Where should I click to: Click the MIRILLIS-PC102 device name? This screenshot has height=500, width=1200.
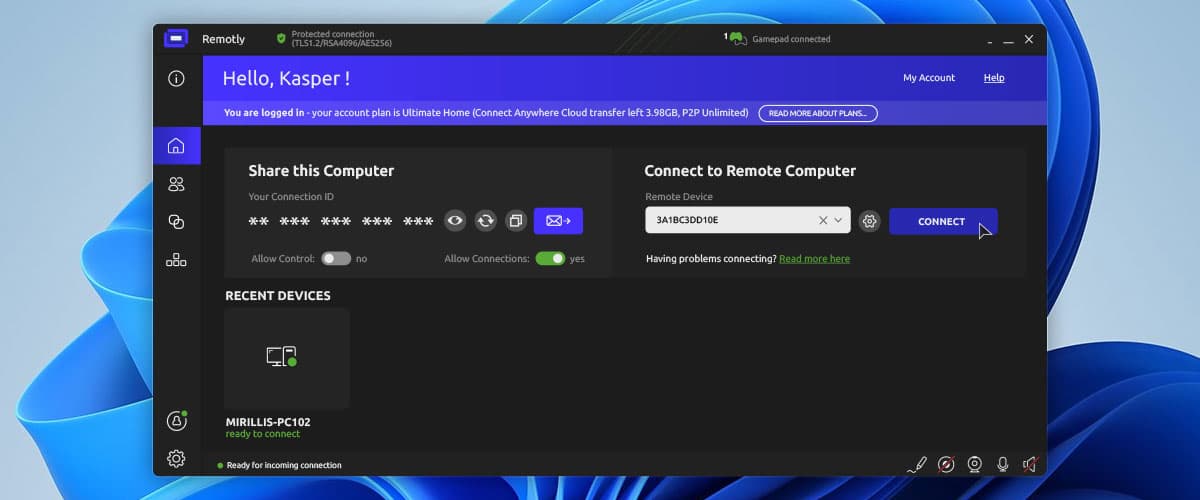(x=268, y=422)
